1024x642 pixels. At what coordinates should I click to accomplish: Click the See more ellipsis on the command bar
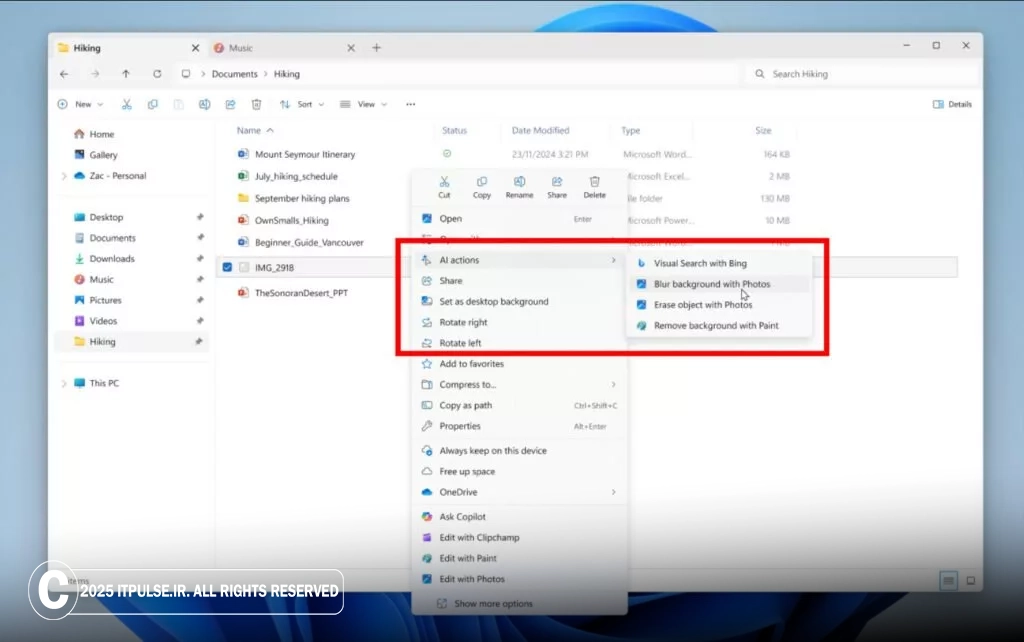click(410, 104)
